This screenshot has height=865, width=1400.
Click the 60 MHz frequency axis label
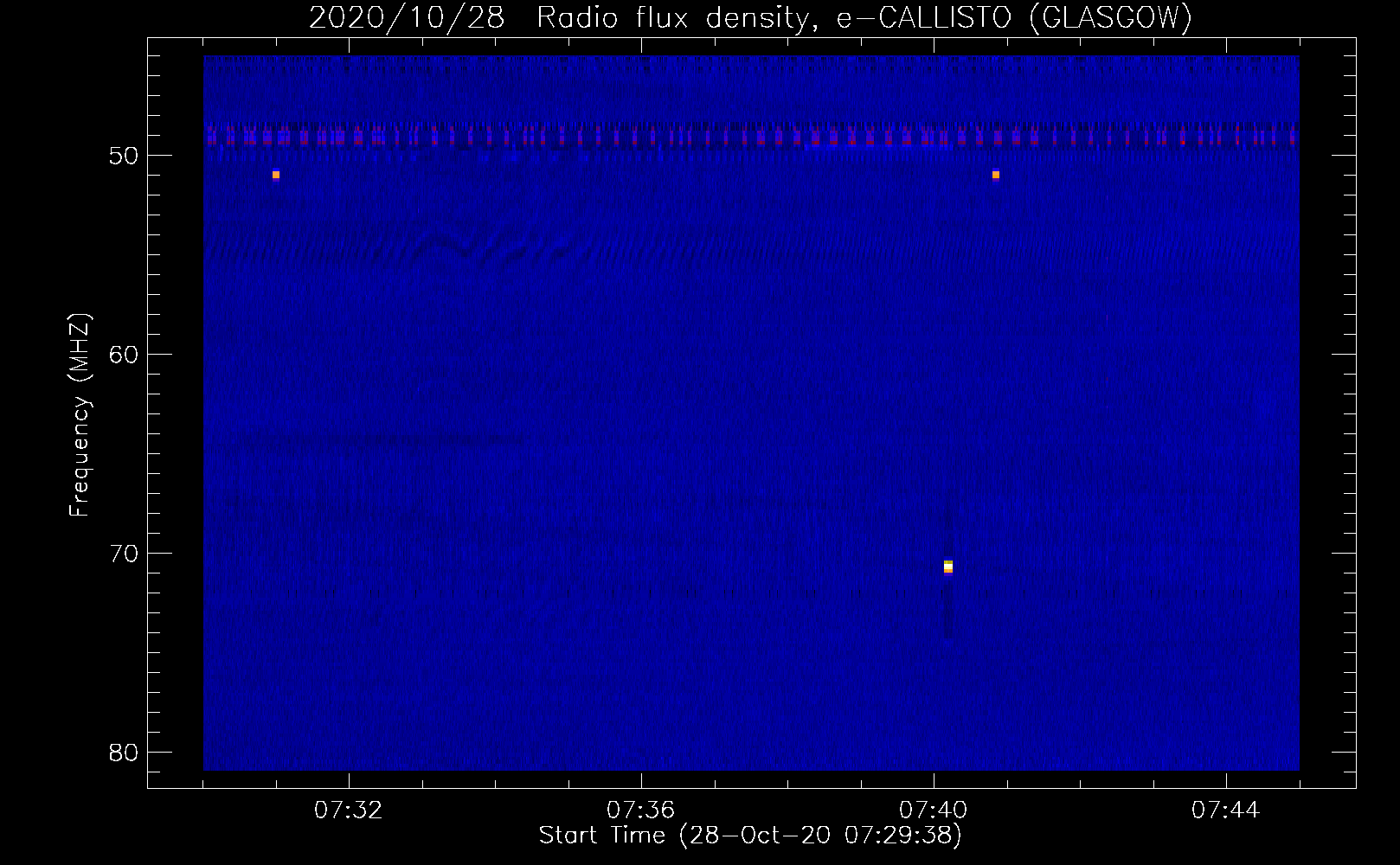tap(124, 355)
